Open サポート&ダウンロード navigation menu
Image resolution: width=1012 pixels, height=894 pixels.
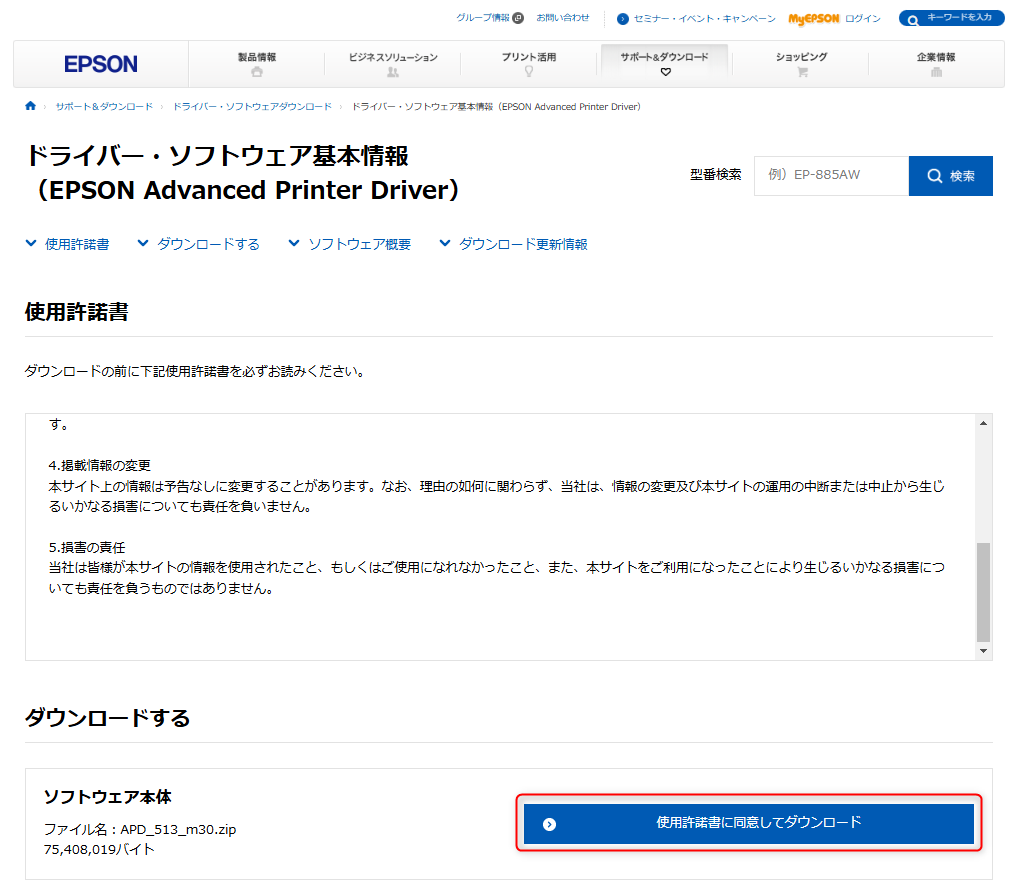click(665, 64)
